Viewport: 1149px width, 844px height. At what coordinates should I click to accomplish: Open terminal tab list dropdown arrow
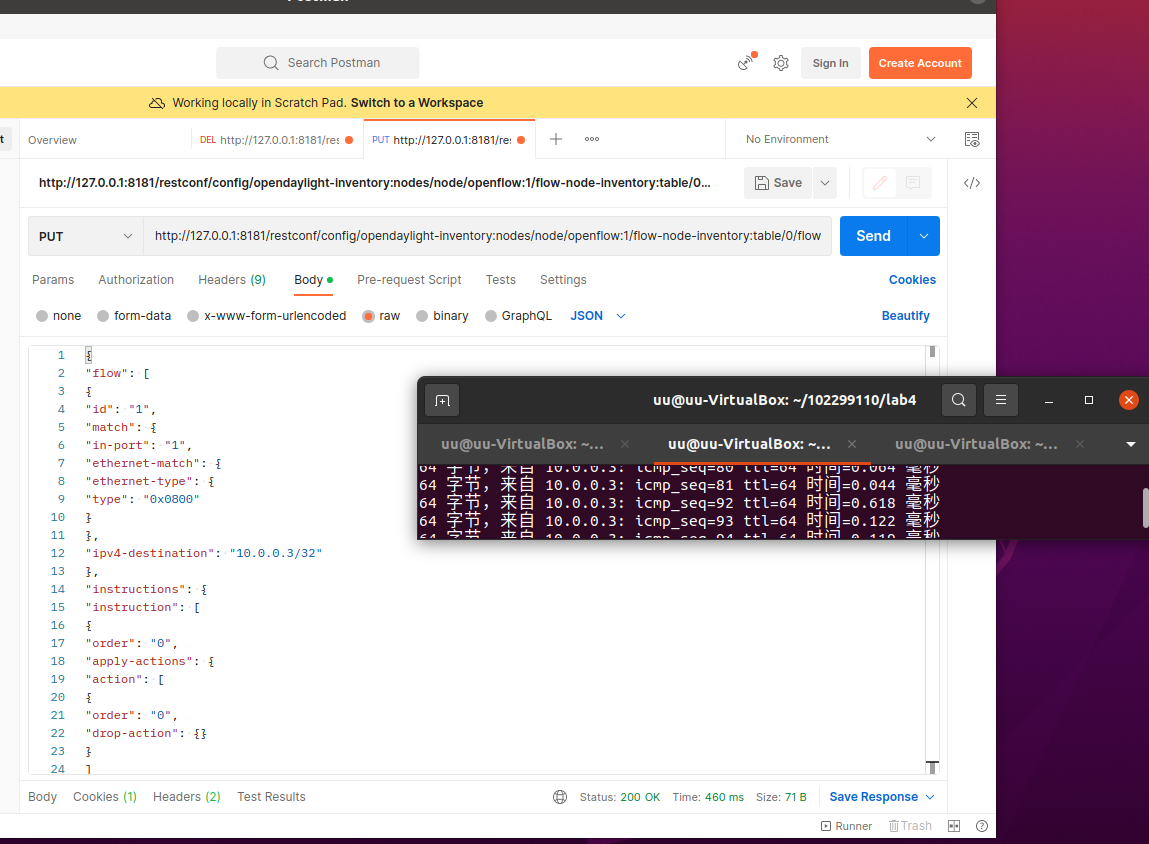point(1131,444)
